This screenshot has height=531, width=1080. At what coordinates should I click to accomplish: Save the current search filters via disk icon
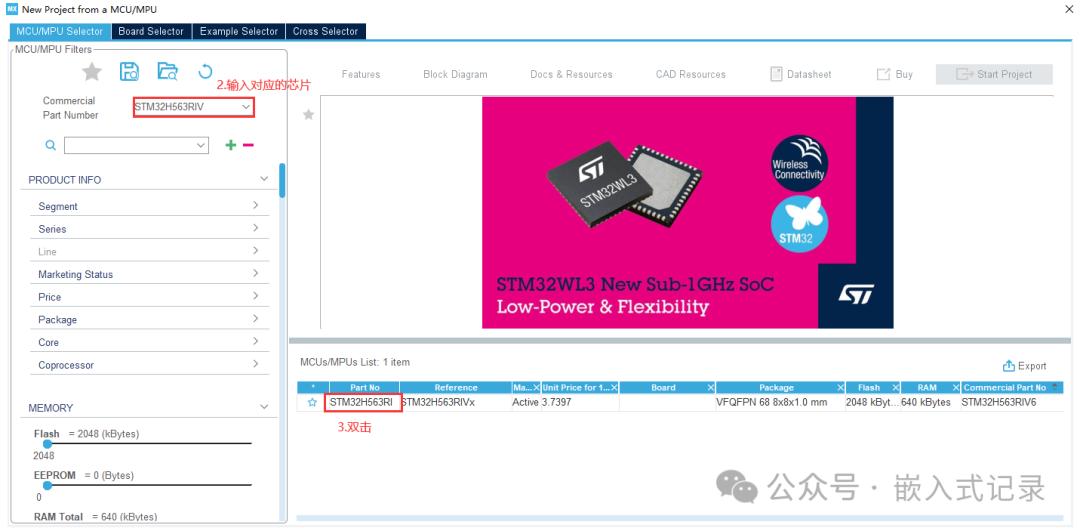(x=129, y=72)
